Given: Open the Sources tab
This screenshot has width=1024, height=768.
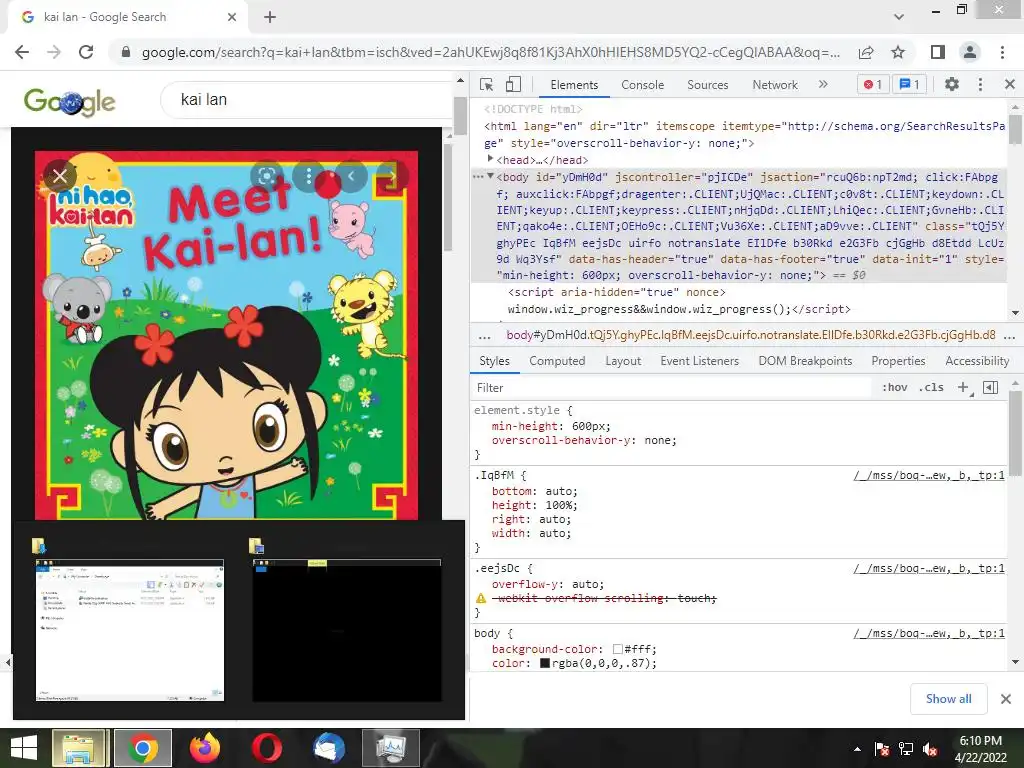Looking at the screenshot, I should 707,85.
